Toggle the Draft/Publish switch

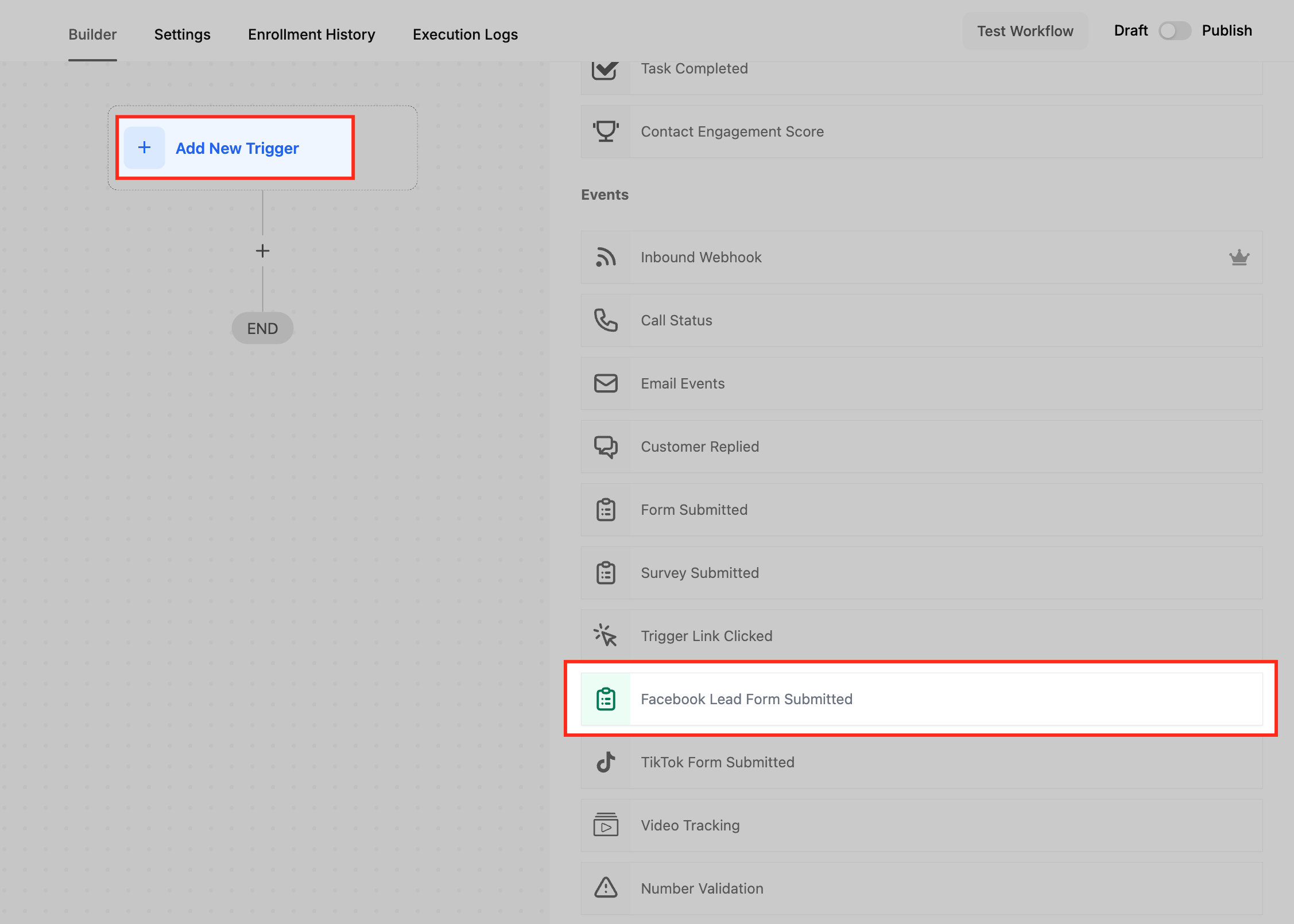tap(1174, 31)
